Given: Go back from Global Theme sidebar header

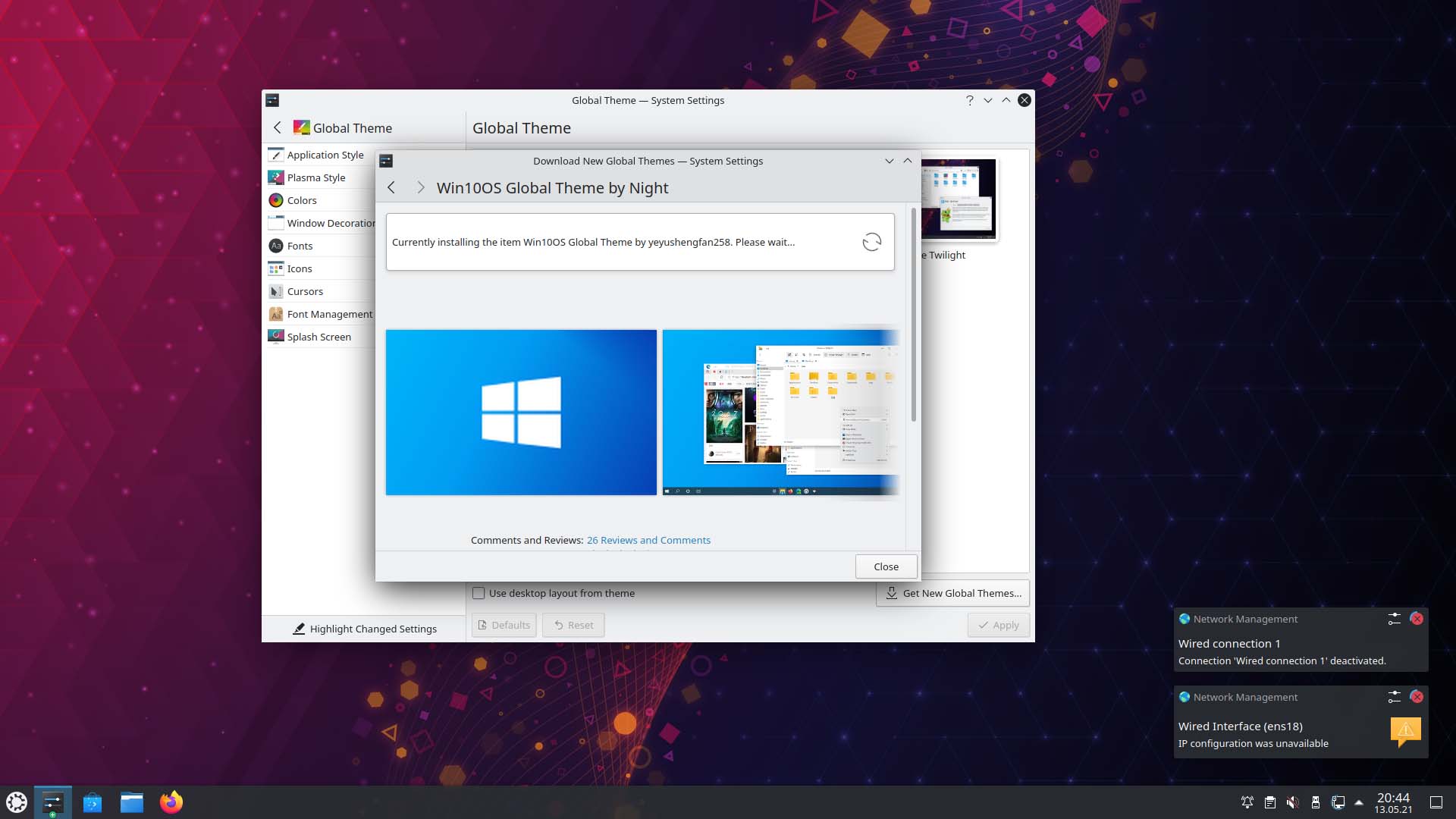Looking at the screenshot, I should point(277,127).
